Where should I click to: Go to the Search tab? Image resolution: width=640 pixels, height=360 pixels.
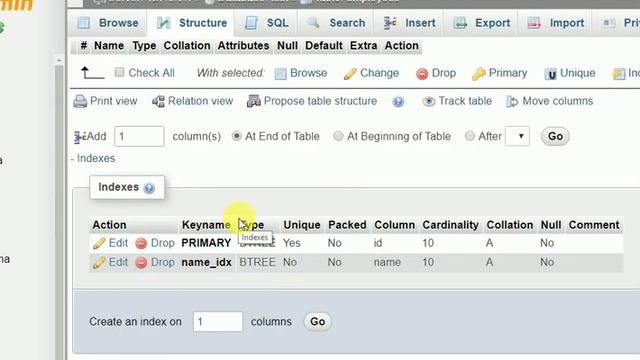pyautogui.click(x=336, y=23)
